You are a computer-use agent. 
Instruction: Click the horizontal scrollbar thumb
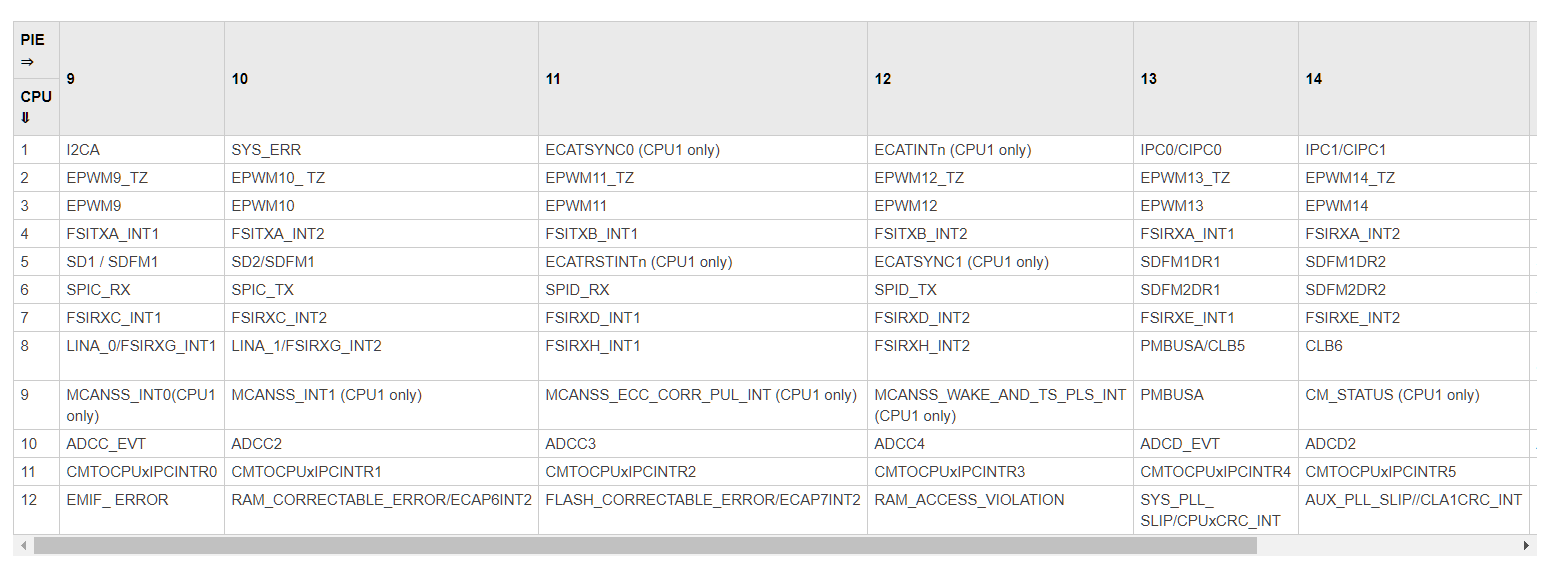[645, 545]
